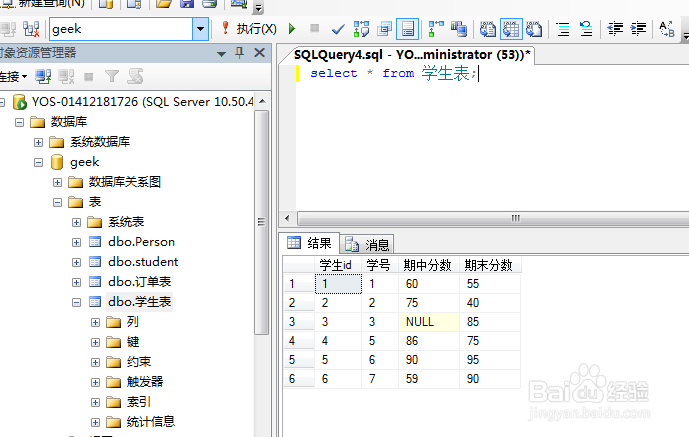Expand the dbo.student table
Viewport: 689px width, 437px height.
(x=76, y=262)
